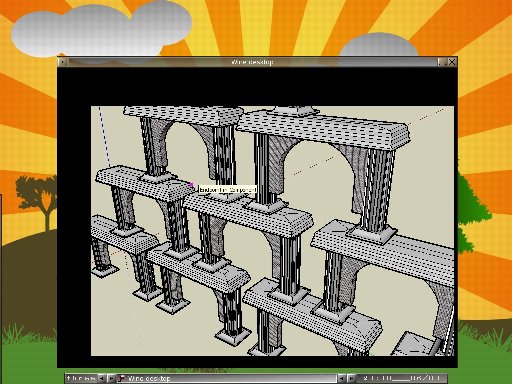Click previous-window arrow beside the clock
Screen dimensions: 512x384
[342, 378]
